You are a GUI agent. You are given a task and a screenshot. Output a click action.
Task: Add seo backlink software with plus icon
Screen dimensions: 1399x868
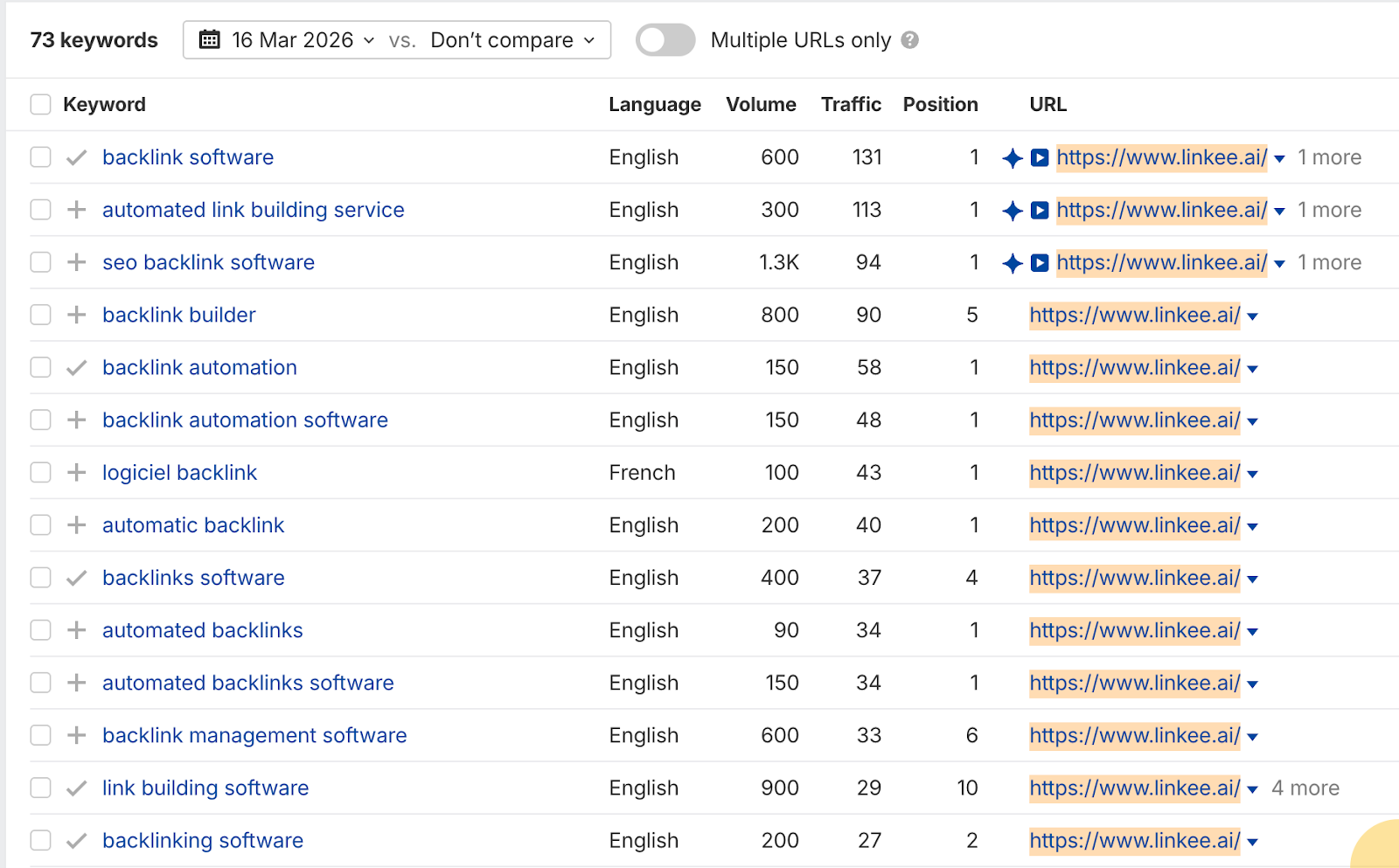coord(77,262)
